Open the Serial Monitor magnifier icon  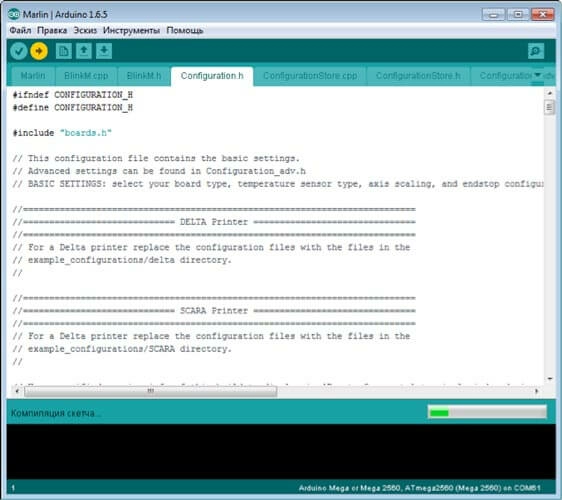tap(536, 51)
